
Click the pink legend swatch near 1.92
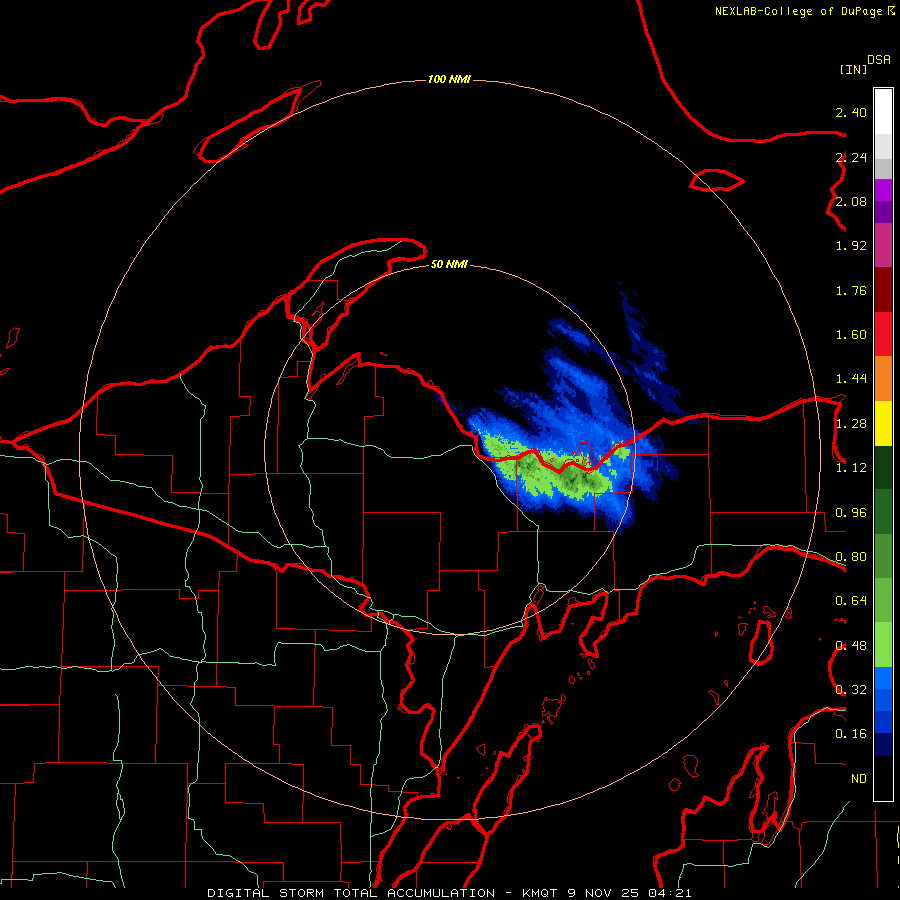pos(883,245)
